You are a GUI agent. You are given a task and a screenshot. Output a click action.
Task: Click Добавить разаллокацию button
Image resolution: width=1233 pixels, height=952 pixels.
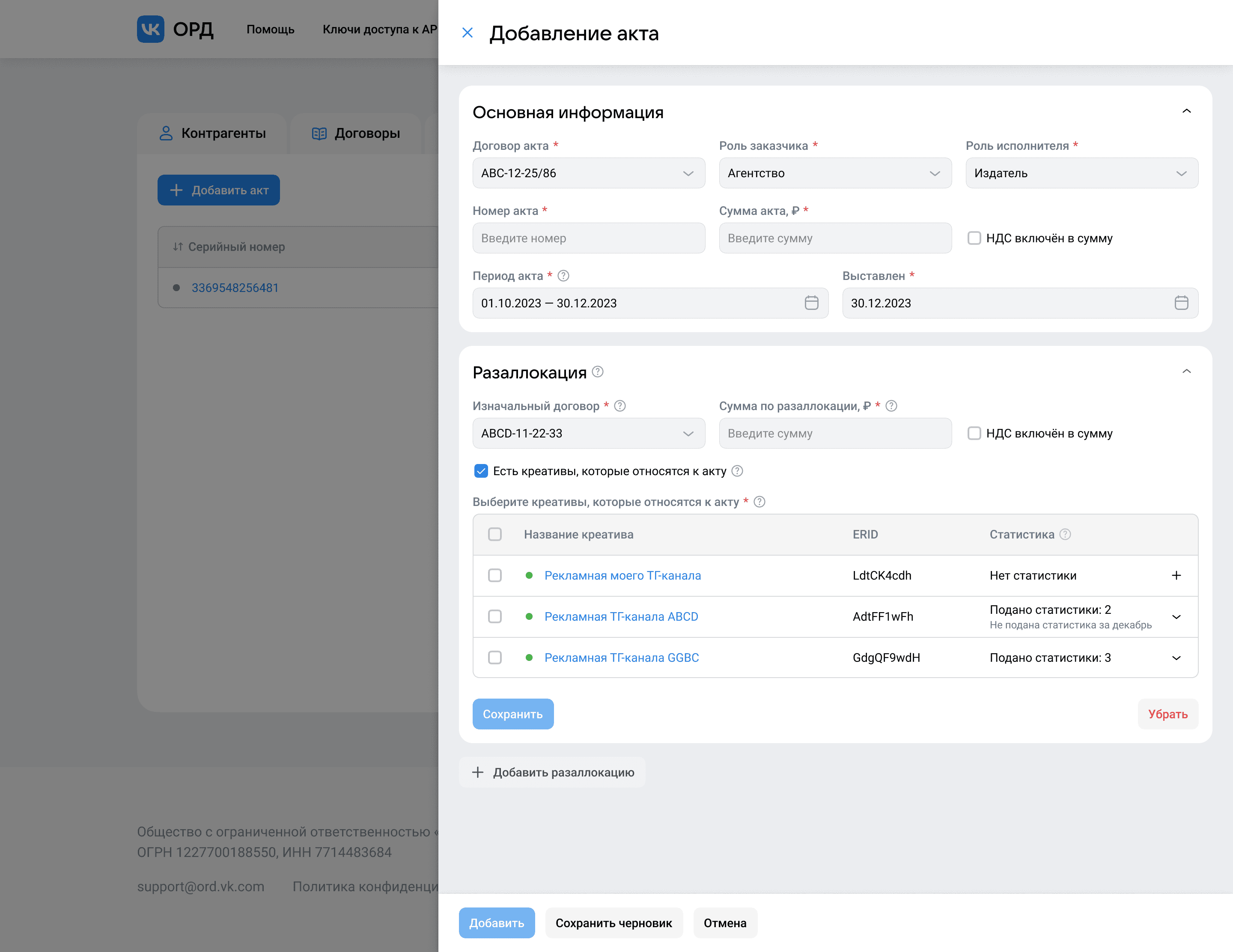[553, 773]
